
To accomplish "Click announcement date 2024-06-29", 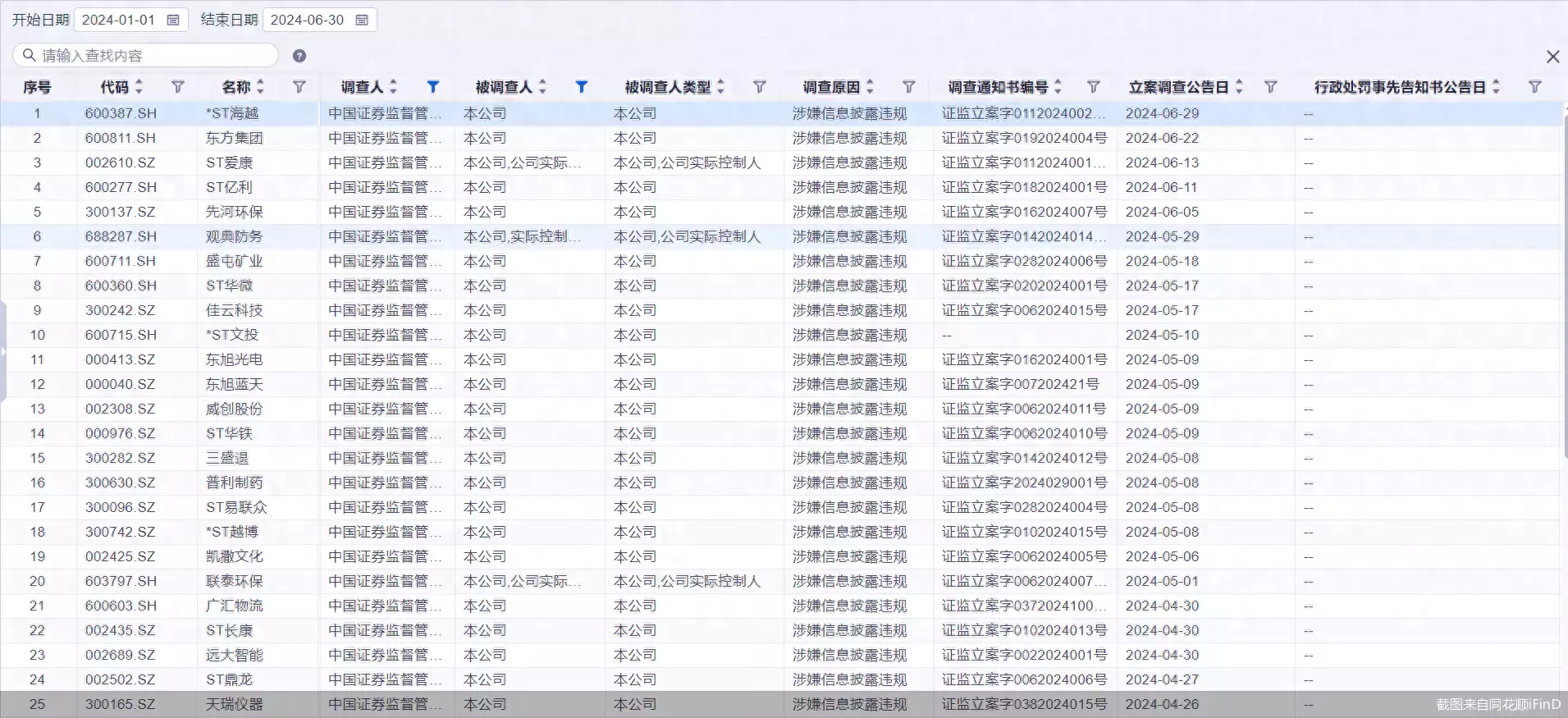I will (1162, 113).
